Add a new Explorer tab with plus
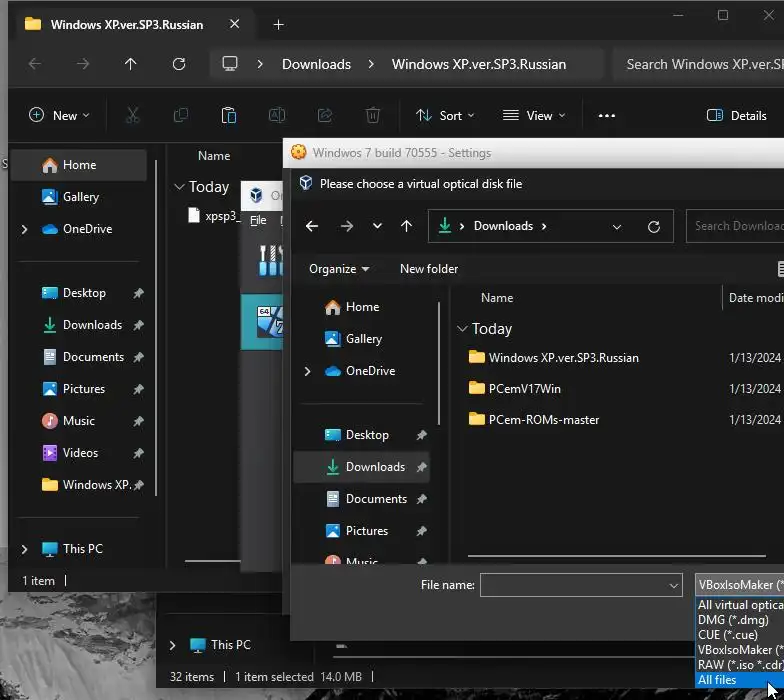 tap(278, 24)
